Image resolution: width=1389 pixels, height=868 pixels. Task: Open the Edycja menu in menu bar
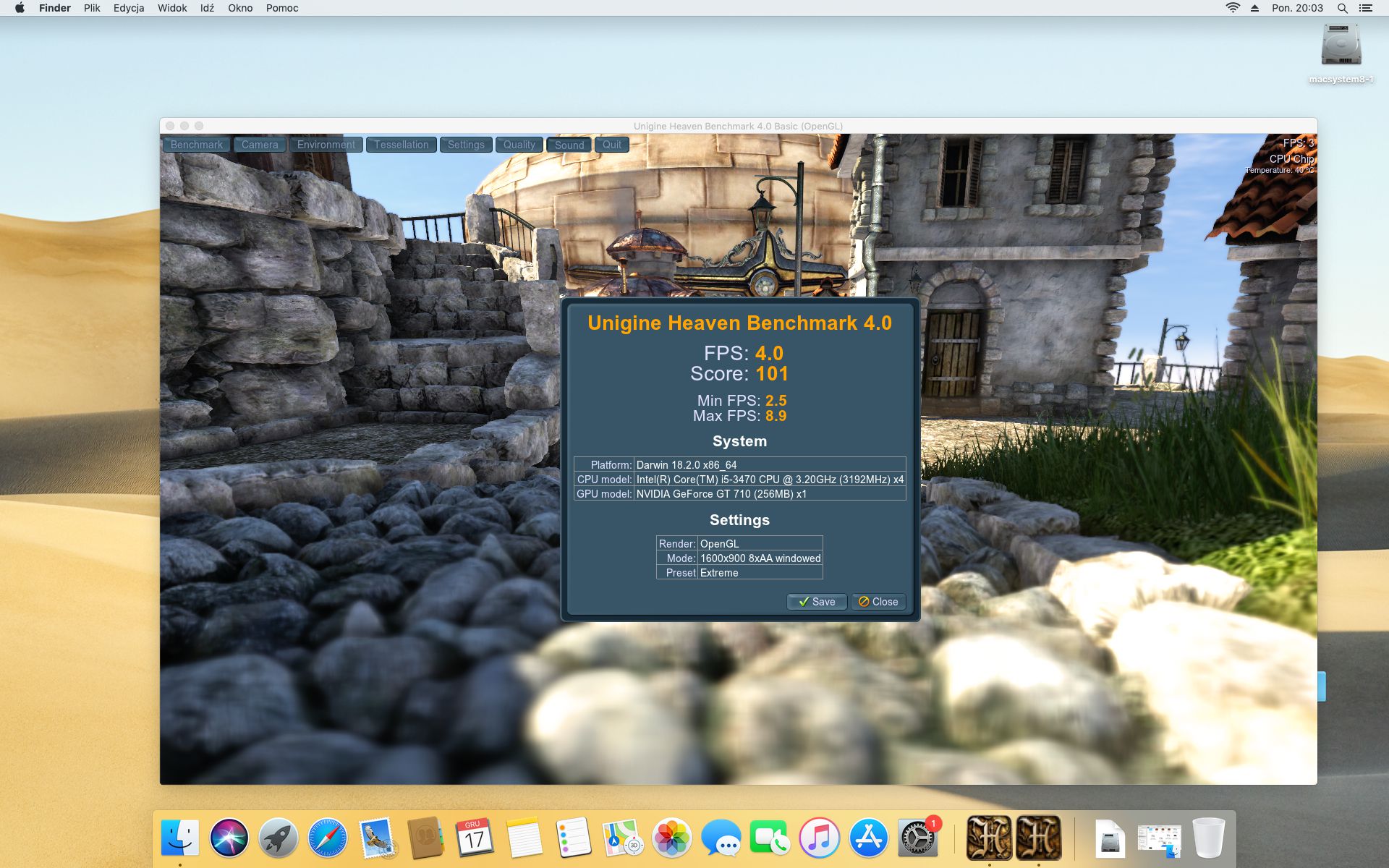click(x=129, y=8)
